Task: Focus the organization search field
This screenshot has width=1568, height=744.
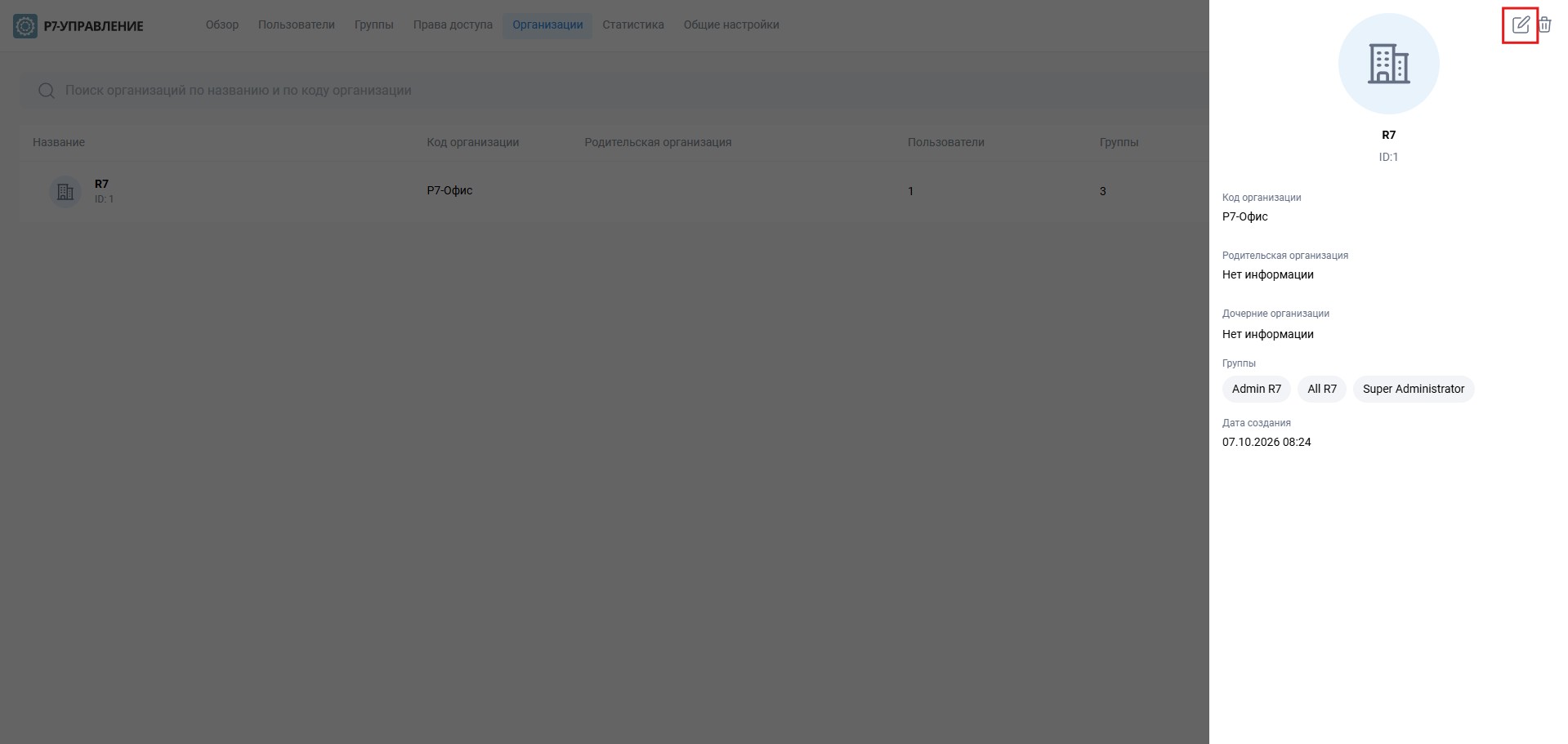Action: point(614,91)
